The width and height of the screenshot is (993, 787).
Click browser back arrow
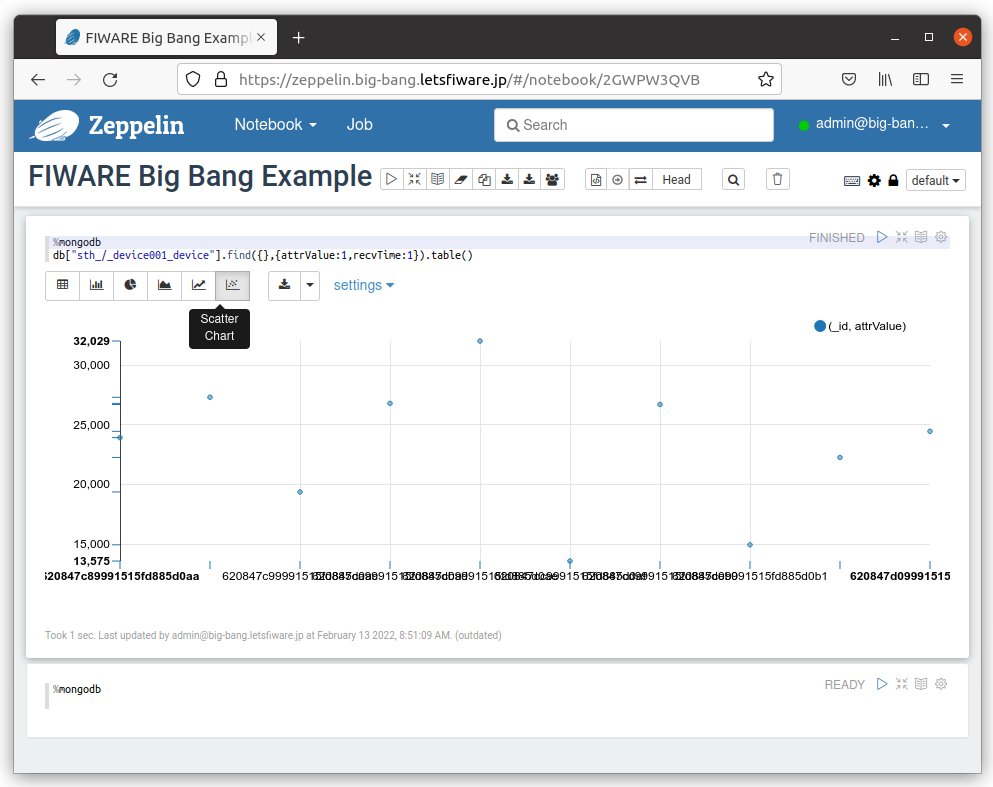38,79
